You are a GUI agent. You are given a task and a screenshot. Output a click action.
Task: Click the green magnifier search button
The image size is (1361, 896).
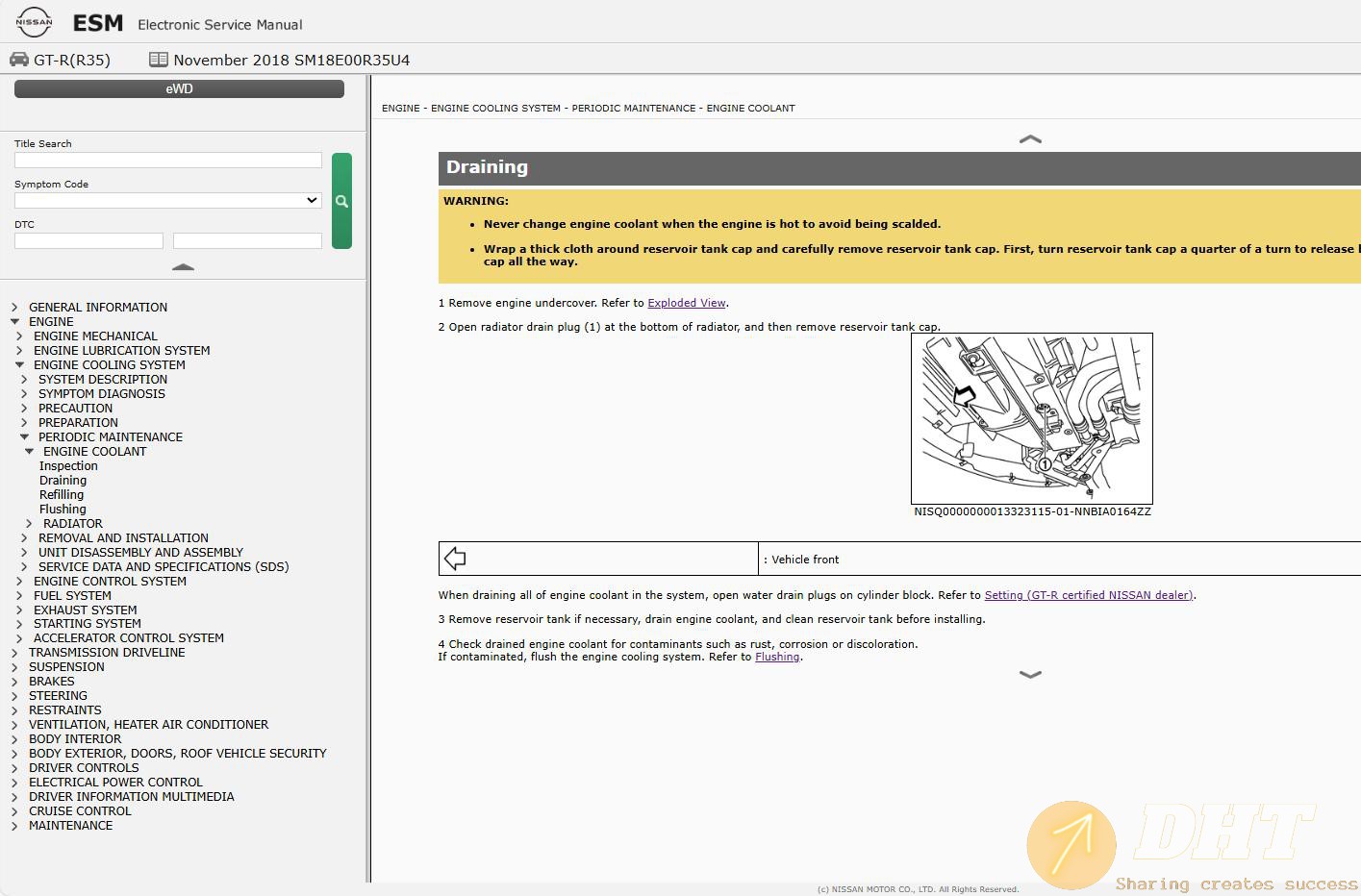pos(341,201)
